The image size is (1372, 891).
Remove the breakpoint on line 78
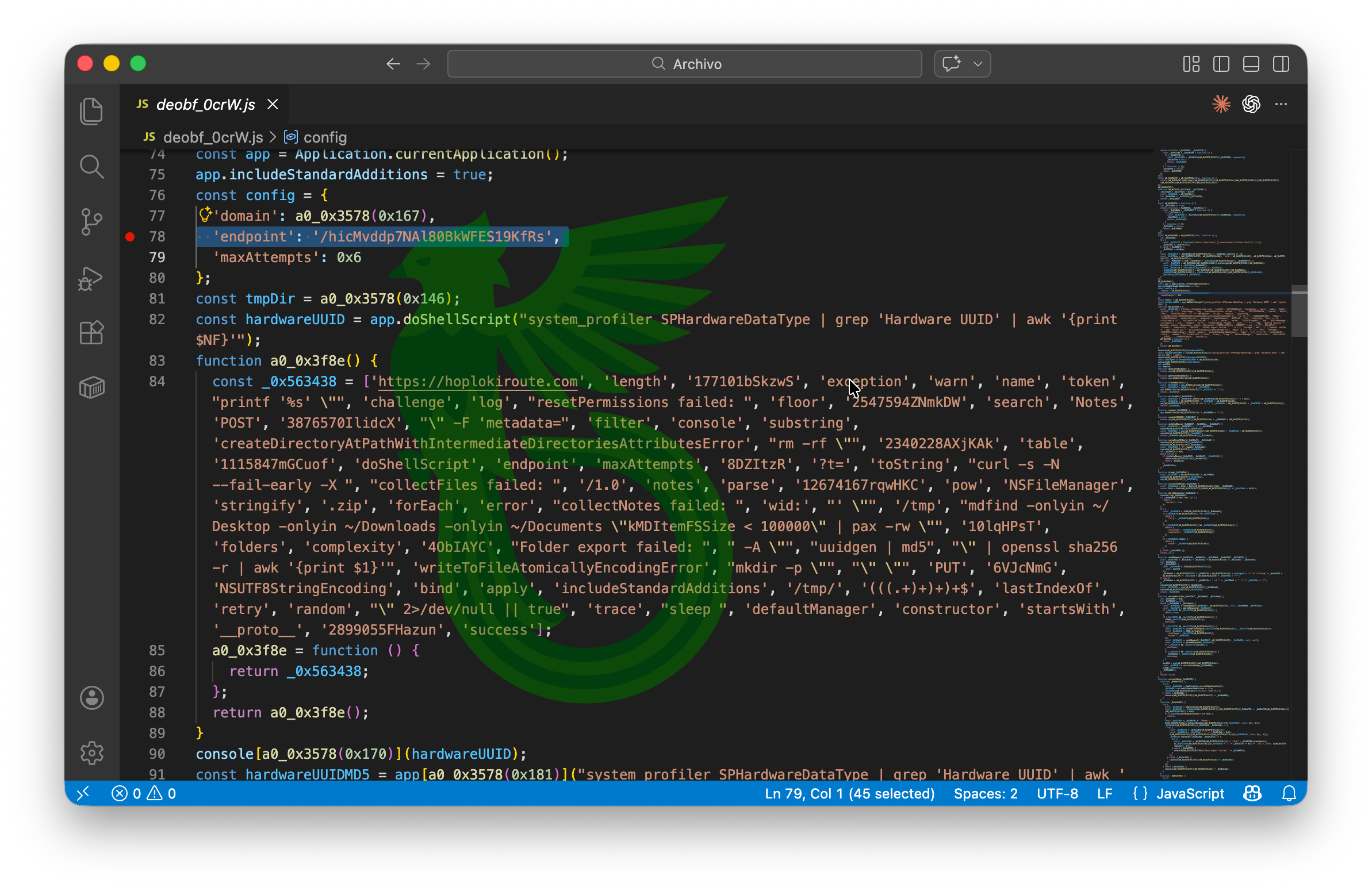tap(131, 237)
